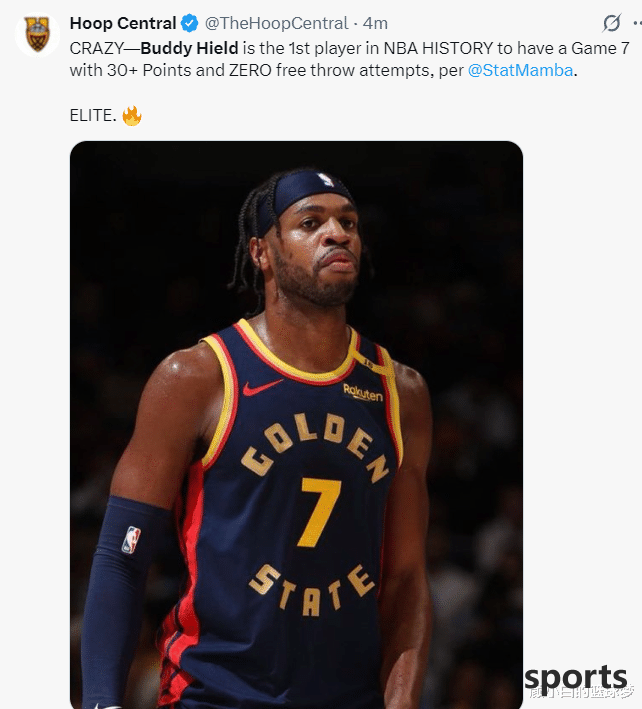The image size is (642, 709).
Task: Open the Hoop Central profile avatar
Action: click(x=38, y=34)
